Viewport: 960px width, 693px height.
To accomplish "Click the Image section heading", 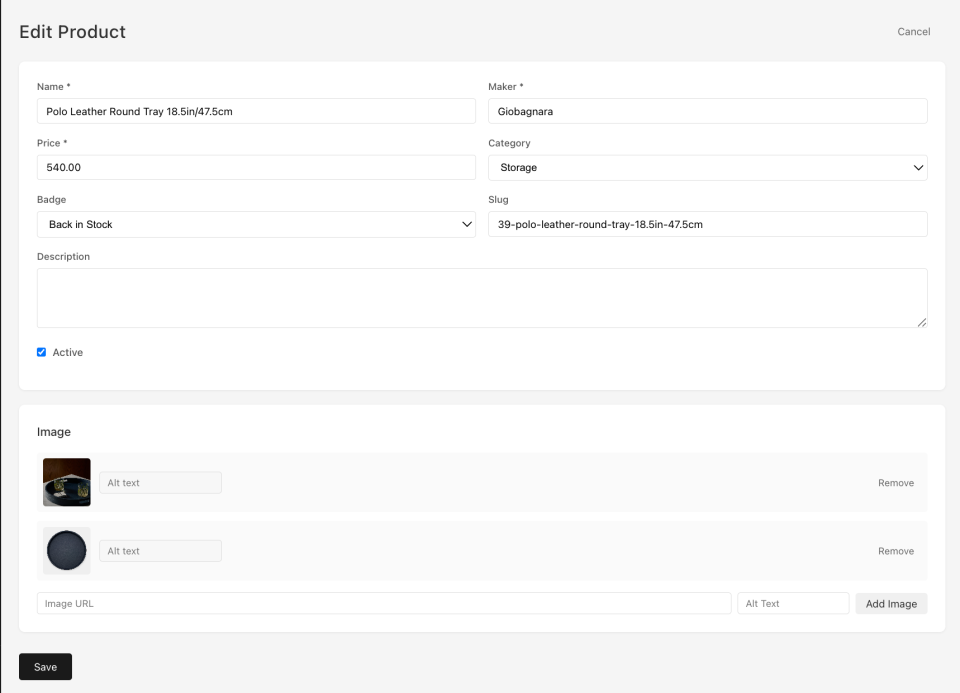I will click(x=54, y=432).
